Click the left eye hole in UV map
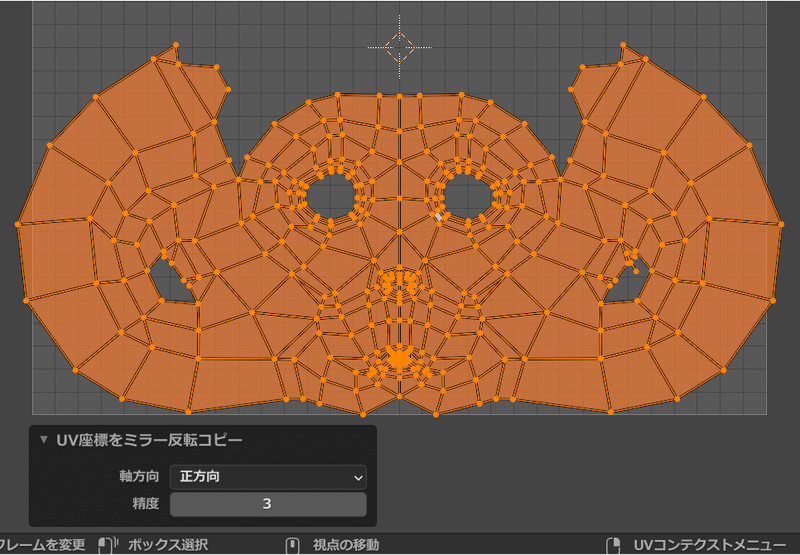This screenshot has height=555, width=800. click(x=331, y=197)
